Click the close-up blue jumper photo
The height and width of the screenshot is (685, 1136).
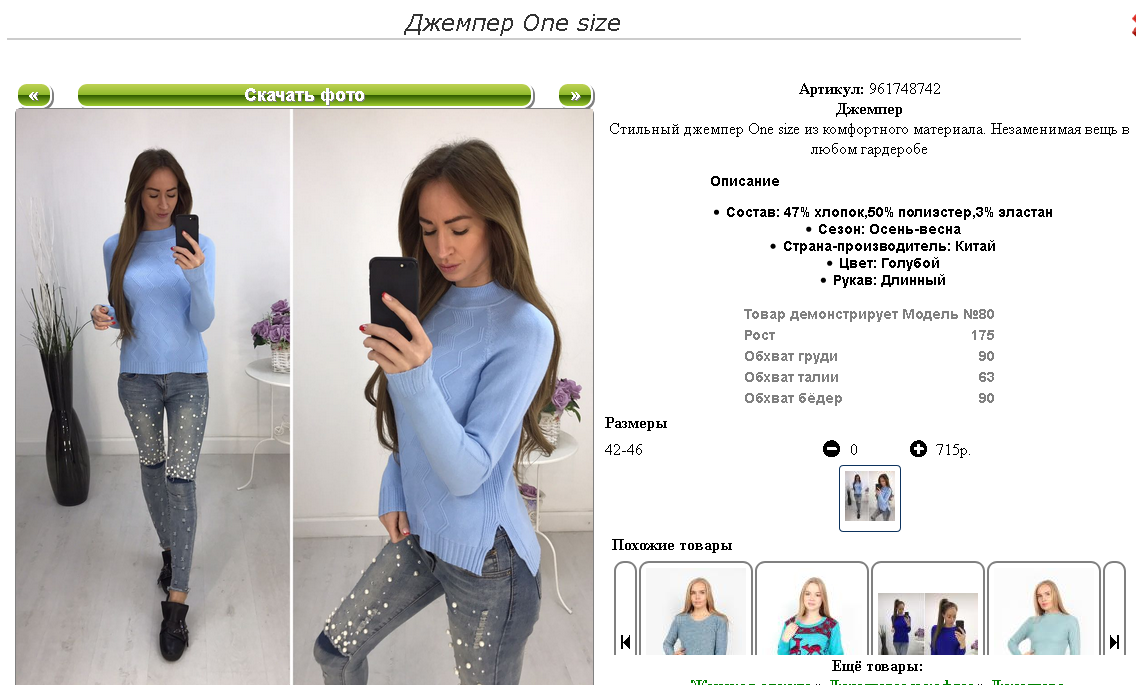point(443,397)
